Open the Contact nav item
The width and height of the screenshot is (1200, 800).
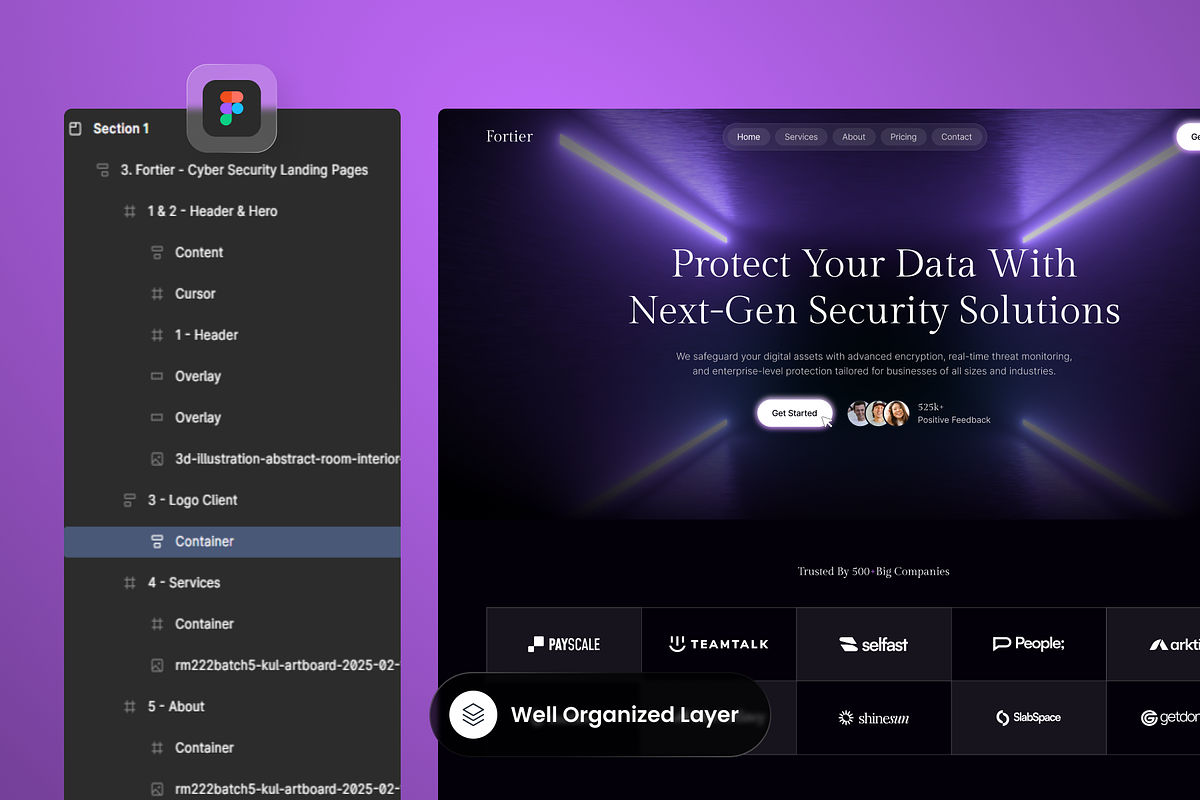tap(956, 137)
